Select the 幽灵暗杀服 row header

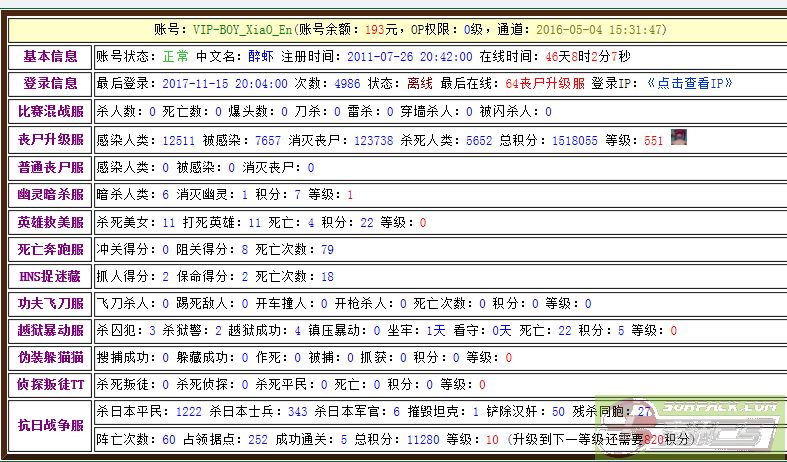click(x=50, y=195)
